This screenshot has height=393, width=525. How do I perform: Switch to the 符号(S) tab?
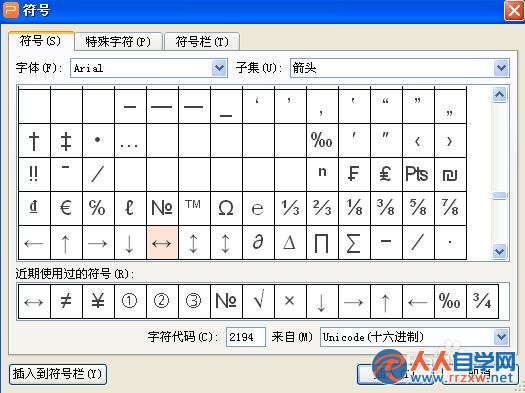tap(41, 41)
